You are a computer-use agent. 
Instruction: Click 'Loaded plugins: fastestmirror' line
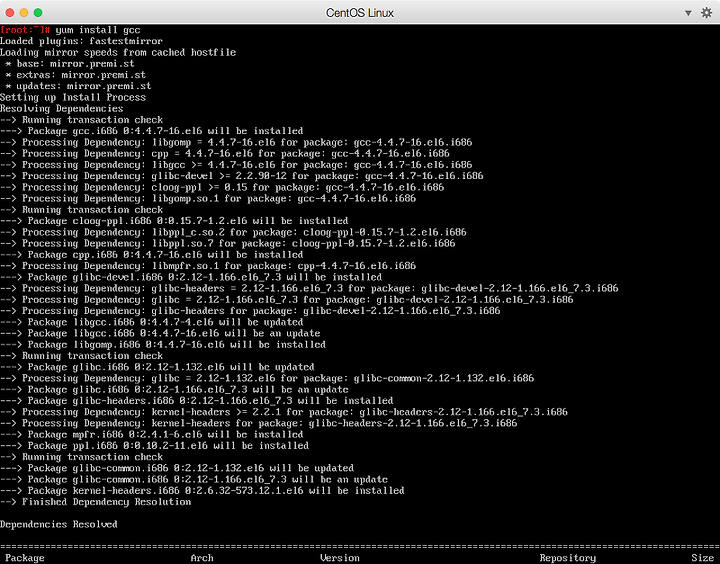click(81, 41)
